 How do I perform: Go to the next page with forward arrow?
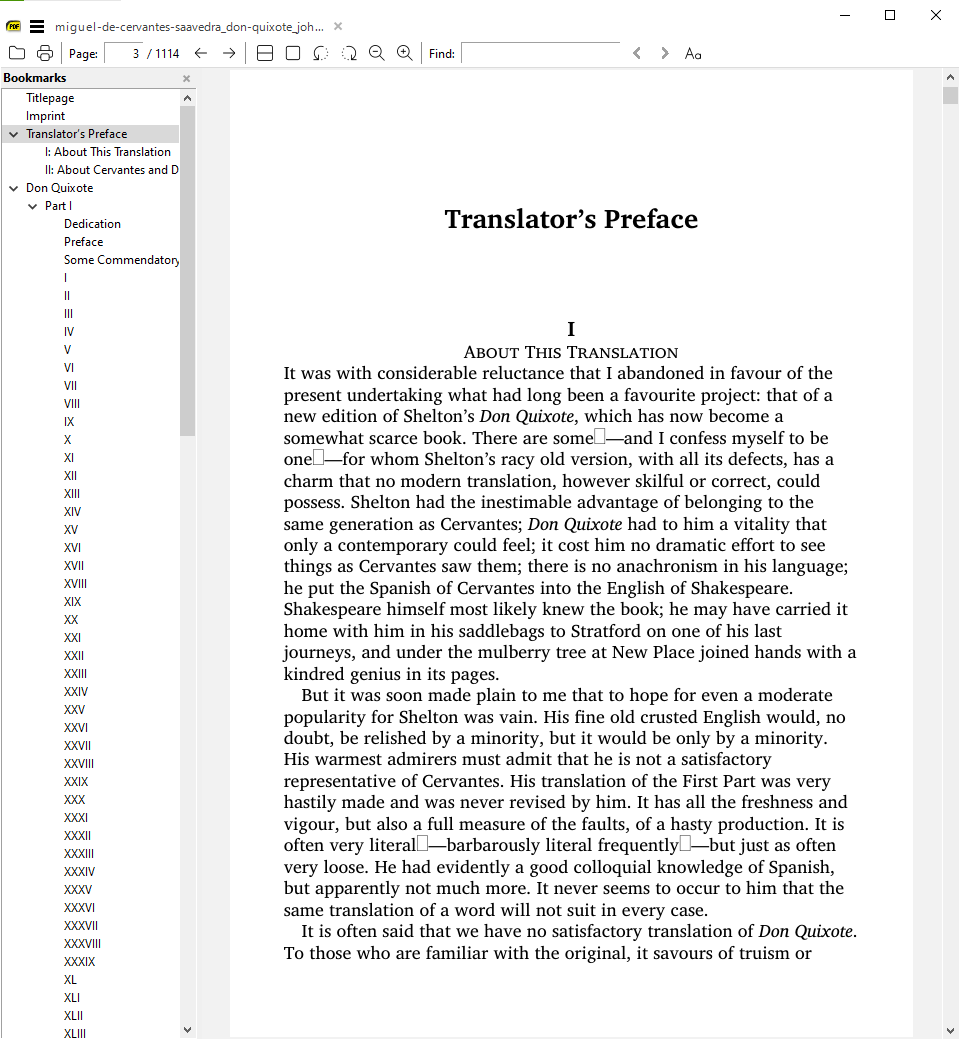(x=227, y=53)
